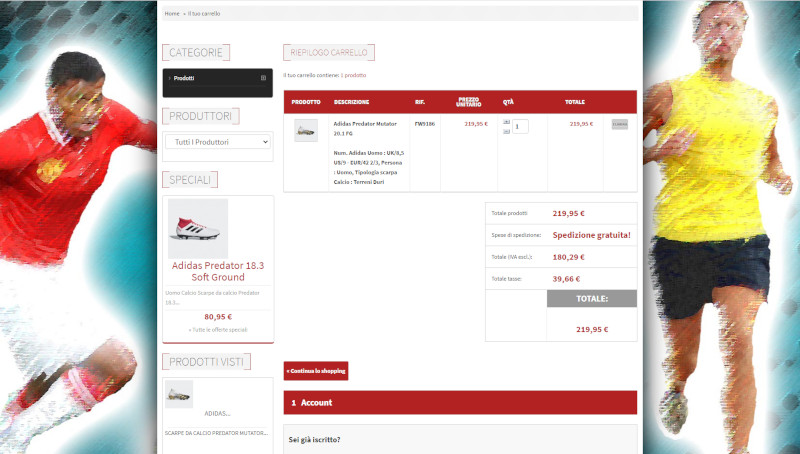This screenshot has width=800, height=454.
Task: Click the Sei già iscritto? heading
Action: [314, 440]
